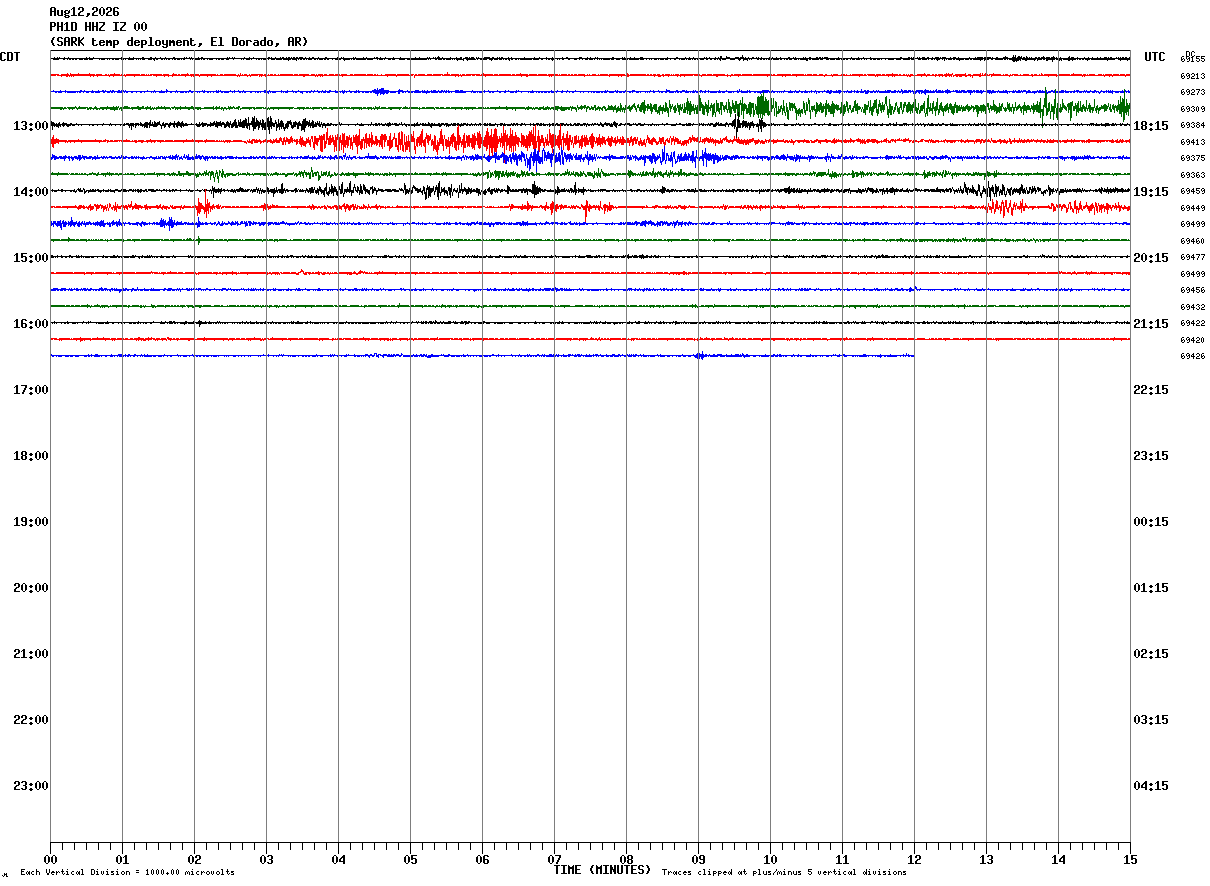Select the 23:00 CDT hour label
Image resolution: width=1210 pixels, height=886 pixels.
[x=31, y=786]
